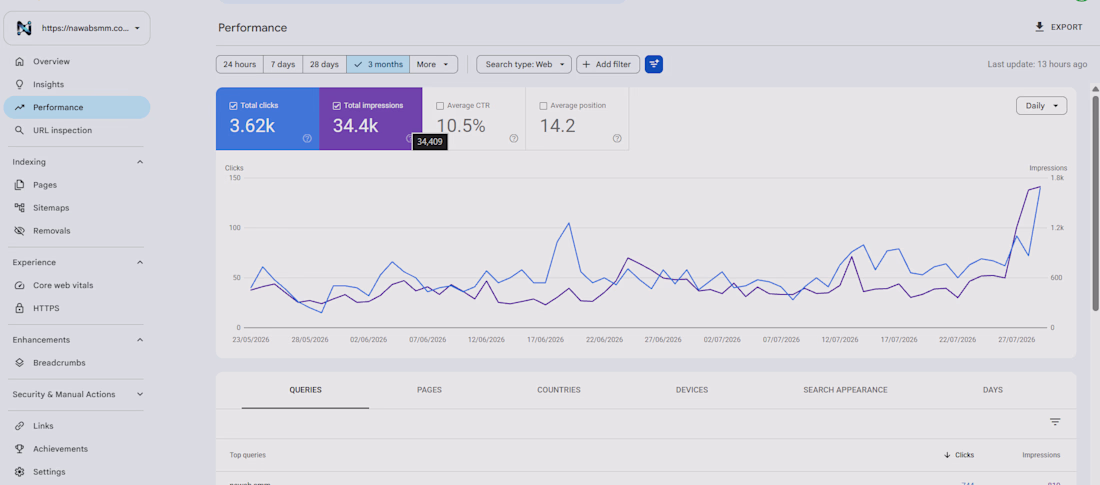This screenshot has width=1100, height=485.
Task: Toggle the Total clicks checkbox
Action: pyautogui.click(x=234, y=106)
